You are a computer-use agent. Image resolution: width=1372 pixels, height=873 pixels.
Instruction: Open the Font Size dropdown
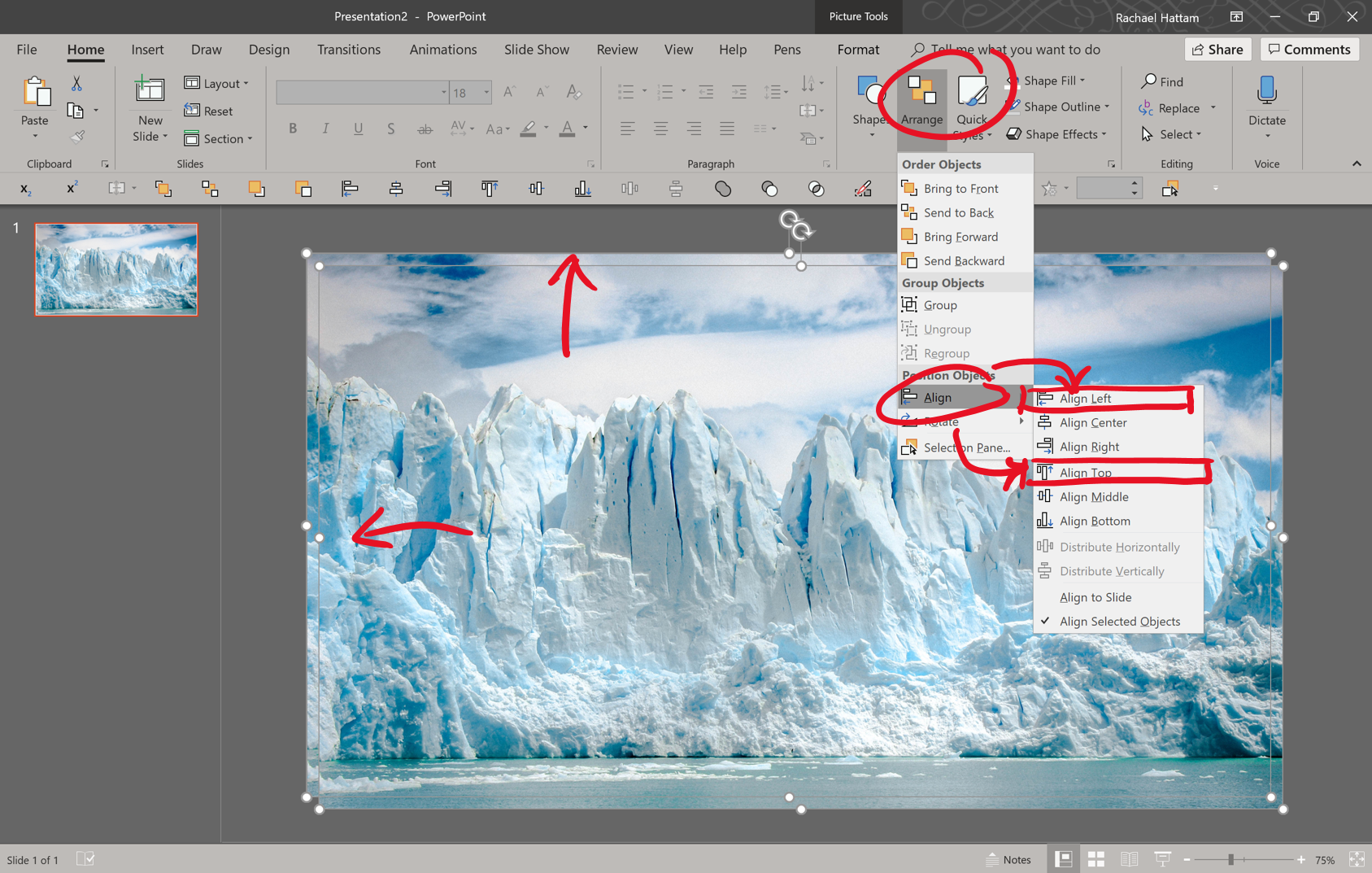click(486, 92)
